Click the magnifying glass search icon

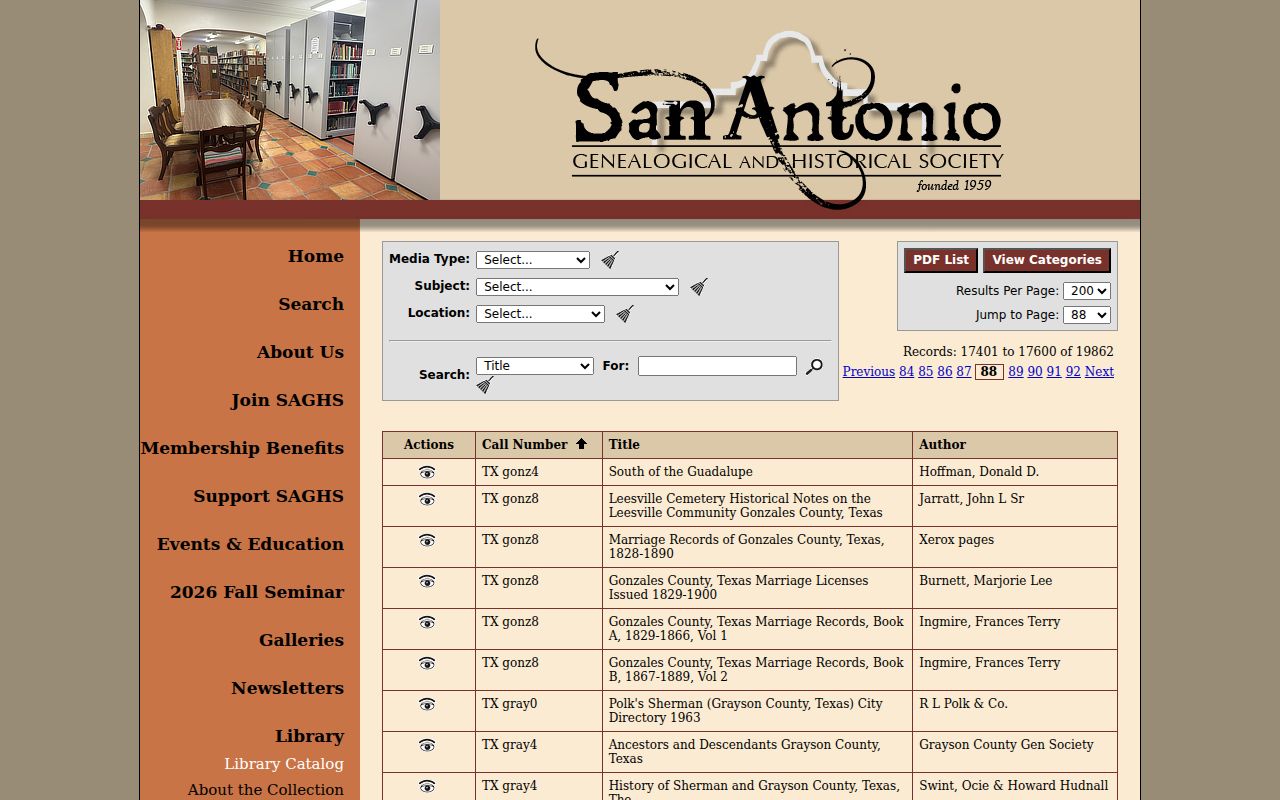point(814,367)
